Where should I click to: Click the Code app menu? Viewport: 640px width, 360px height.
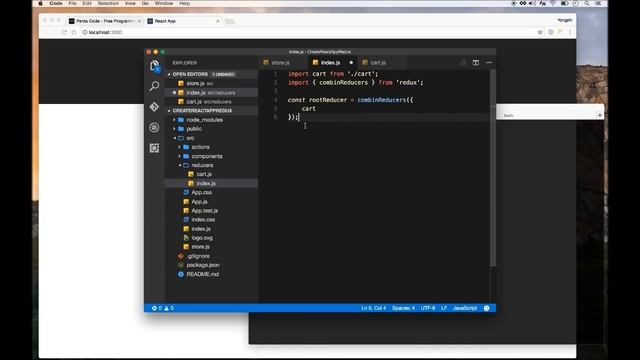point(56,3)
